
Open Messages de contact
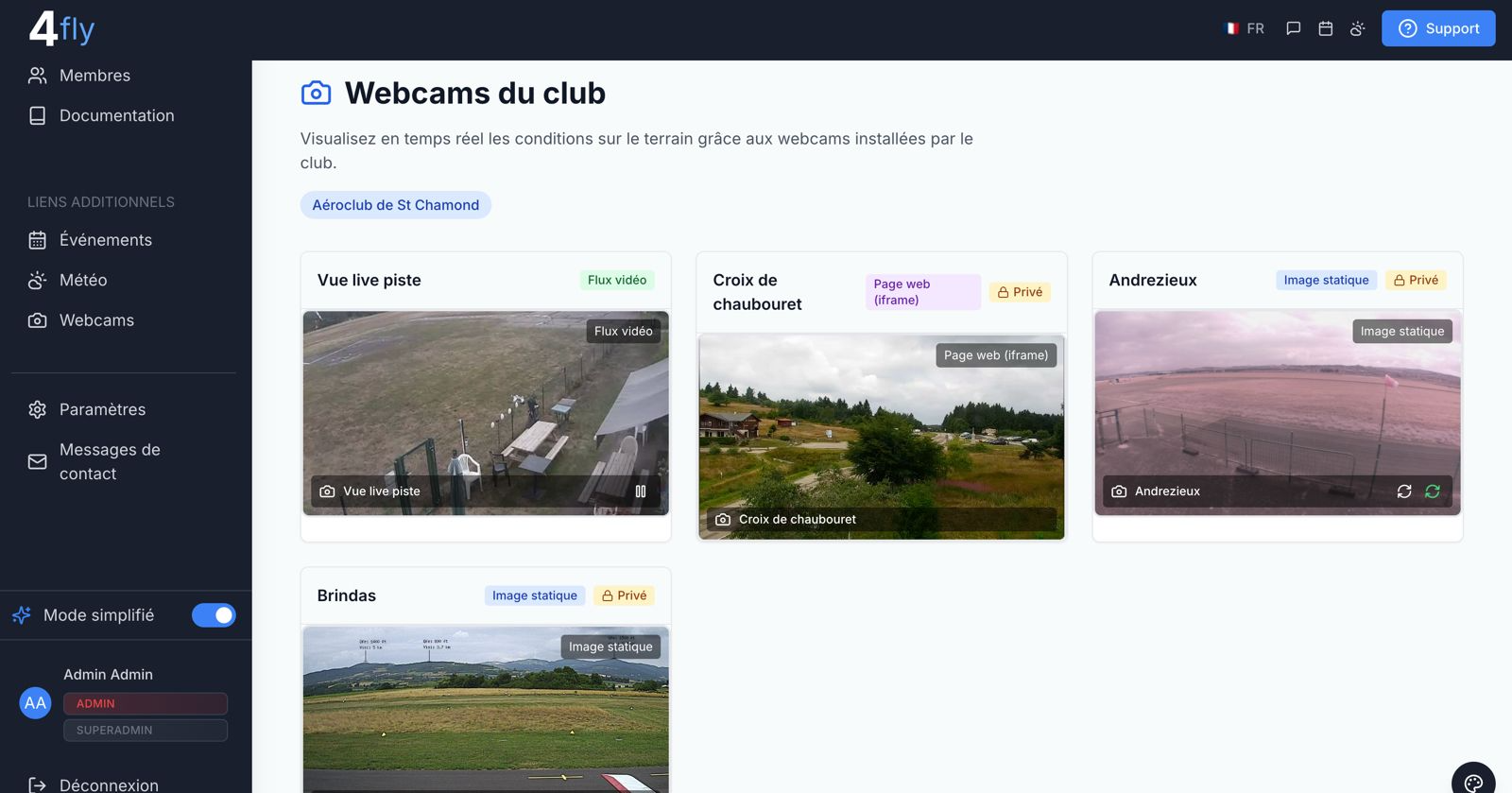[110, 461]
